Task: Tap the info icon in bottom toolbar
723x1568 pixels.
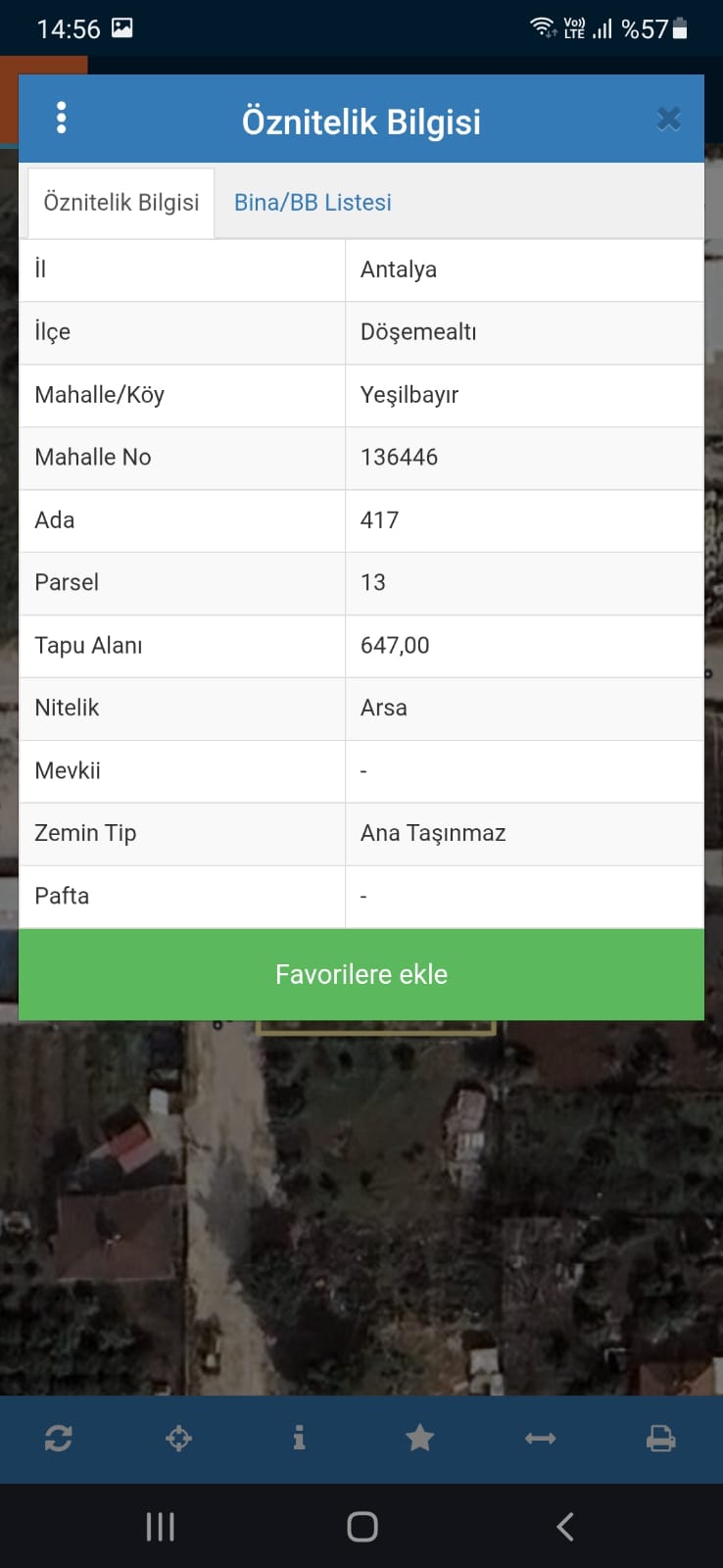Action: (299, 1438)
